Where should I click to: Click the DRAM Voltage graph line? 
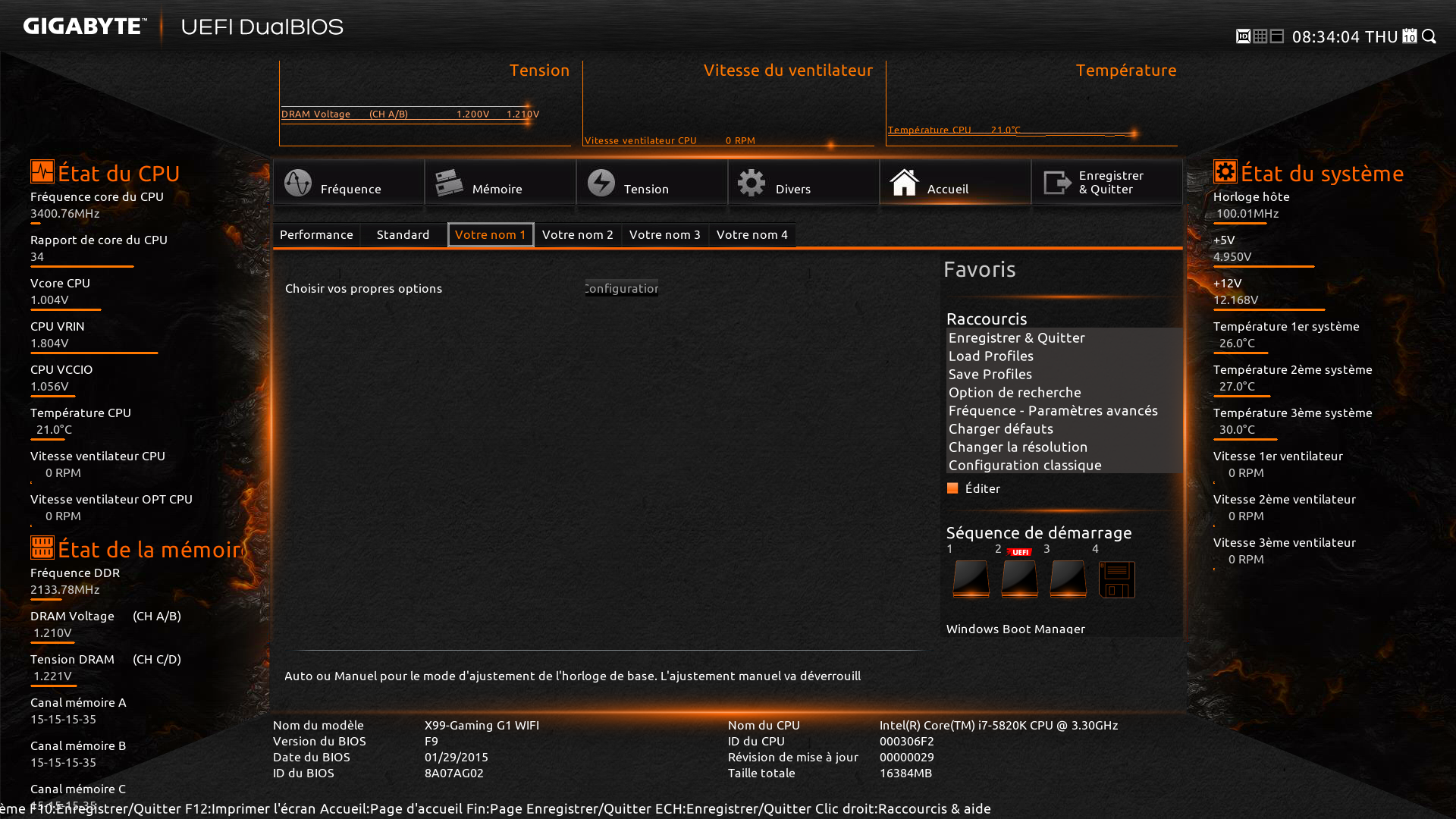tap(410, 114)
